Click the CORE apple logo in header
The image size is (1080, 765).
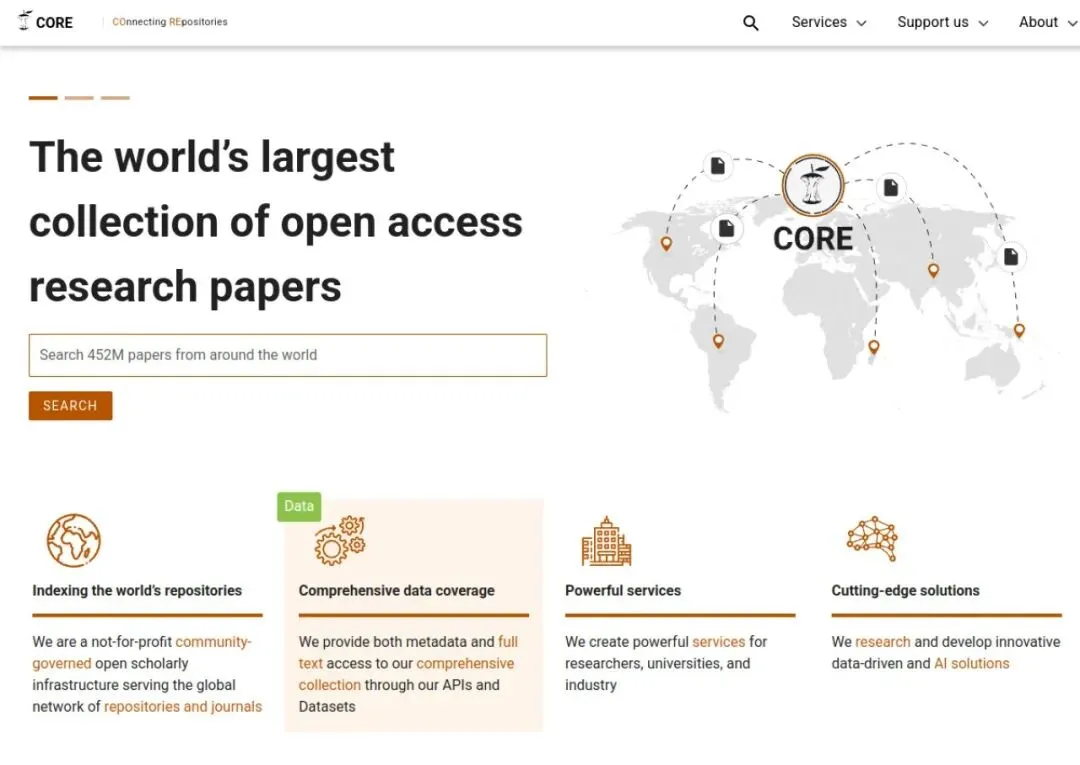[x=45, y=21]
